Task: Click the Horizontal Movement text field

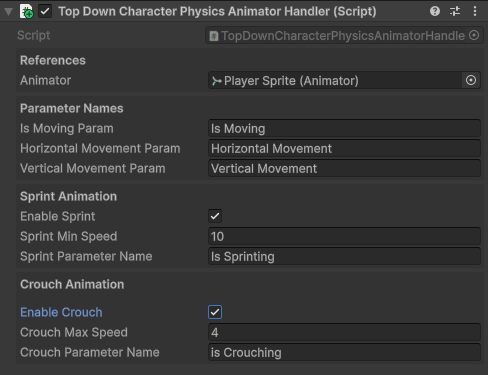Action: pyautogui.click(x=344, y=148)
